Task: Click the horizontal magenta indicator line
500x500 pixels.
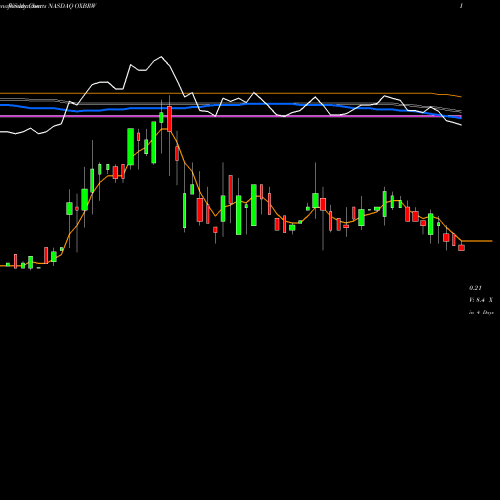Action: 231,116
